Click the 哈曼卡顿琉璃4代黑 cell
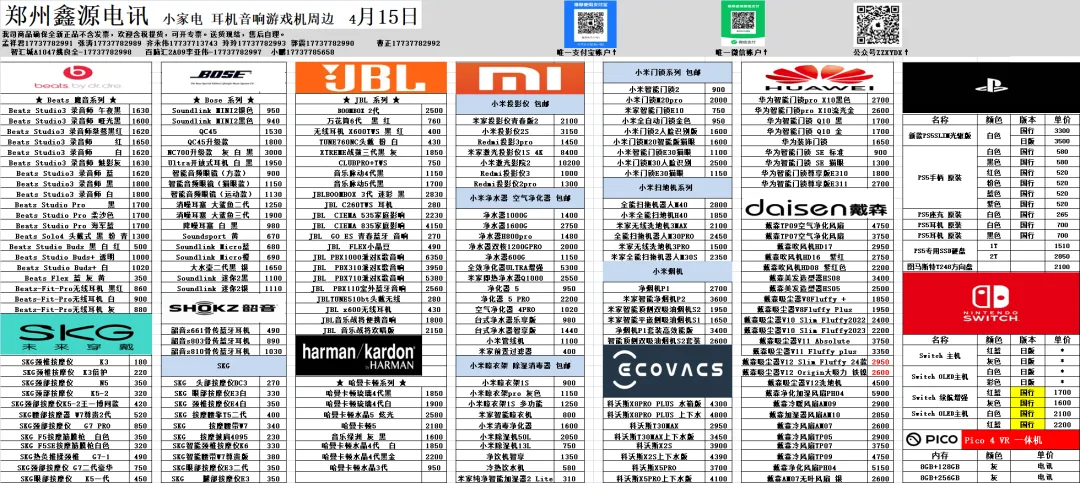The image size is (1080, 483). coord(359,392)
